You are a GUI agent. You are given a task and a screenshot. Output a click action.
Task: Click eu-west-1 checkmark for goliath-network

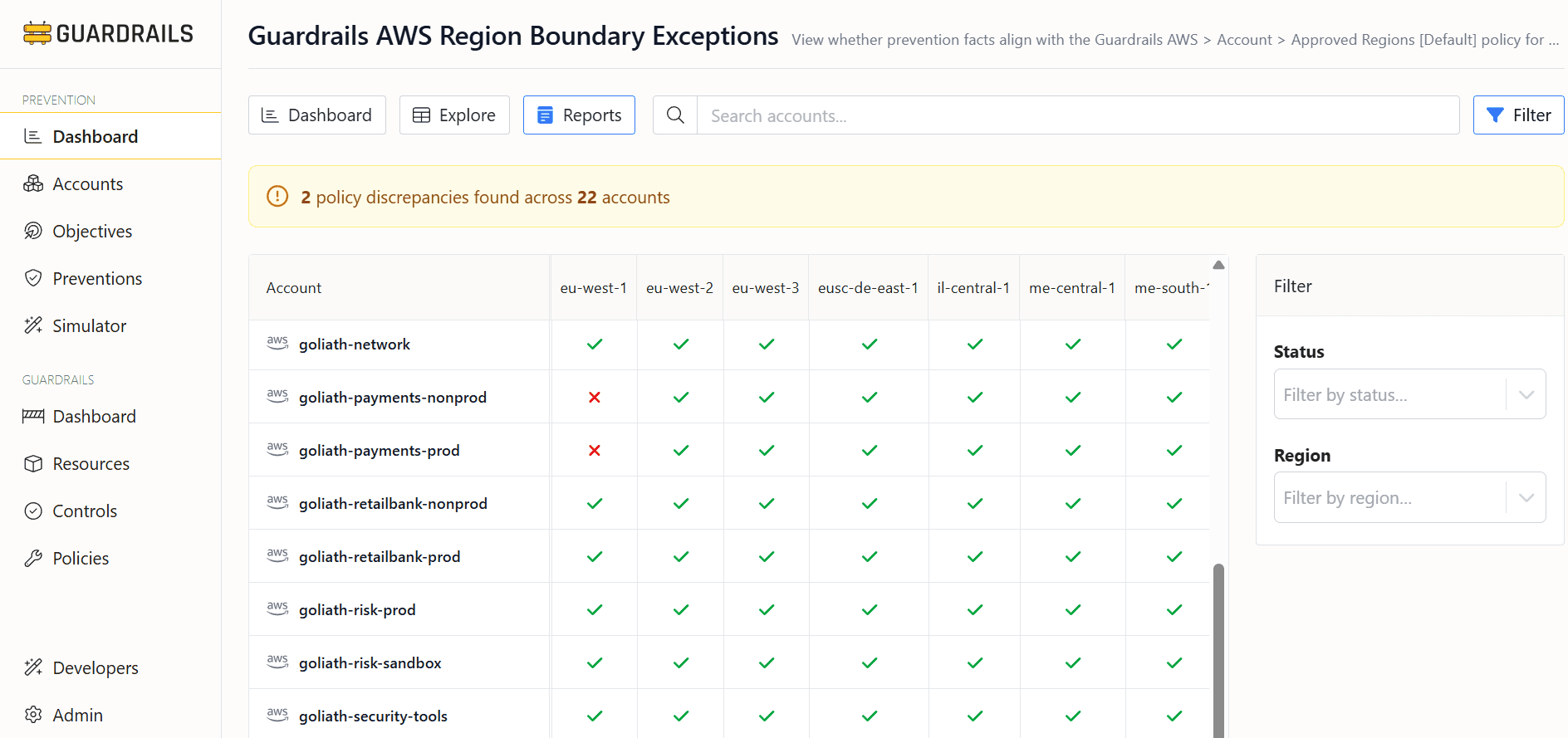click(x=595, y=344)
